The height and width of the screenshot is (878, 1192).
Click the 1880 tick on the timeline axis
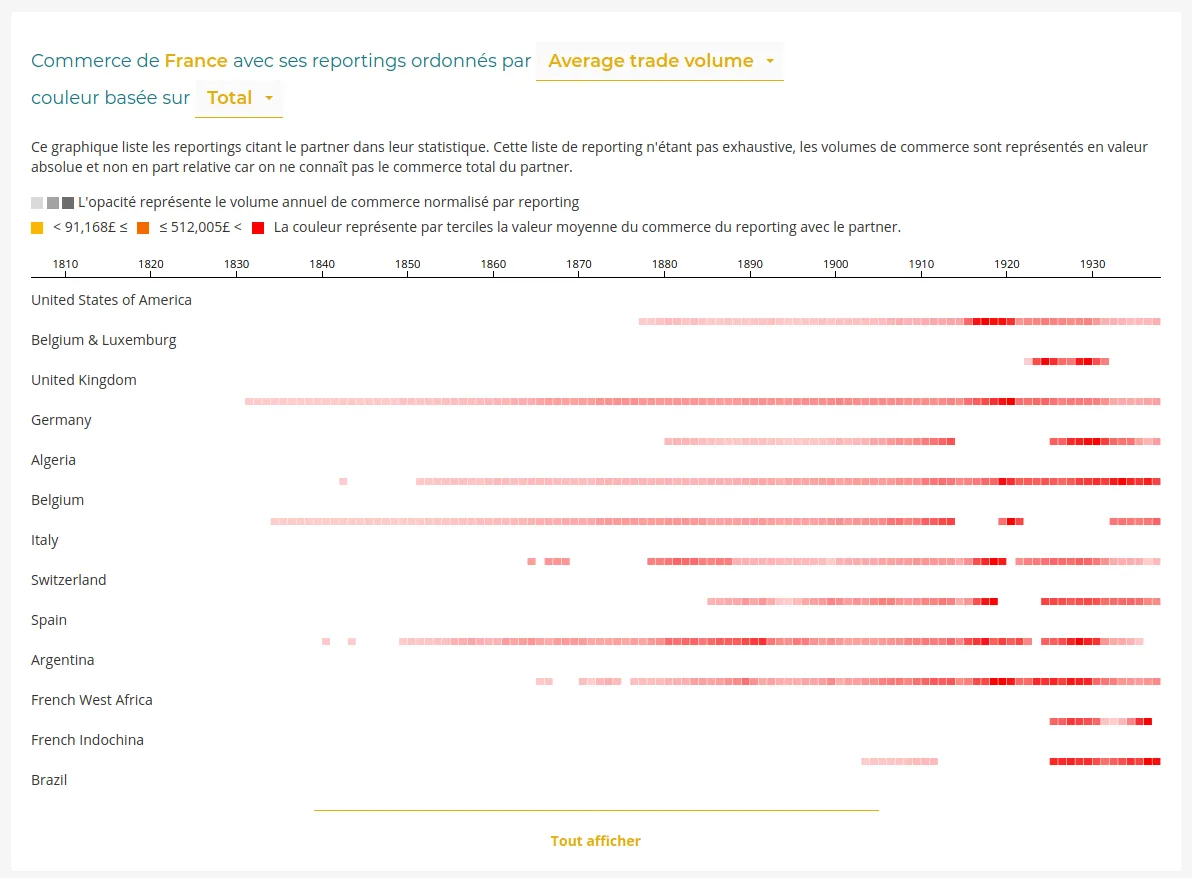click(x=664, y=265)
